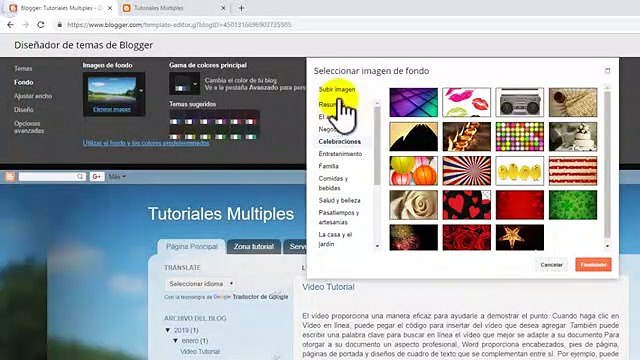The height and width of the screenshot is (360, 640).
Task: Click the image grid scrollbar down arrow
Action: coord(607,246)
